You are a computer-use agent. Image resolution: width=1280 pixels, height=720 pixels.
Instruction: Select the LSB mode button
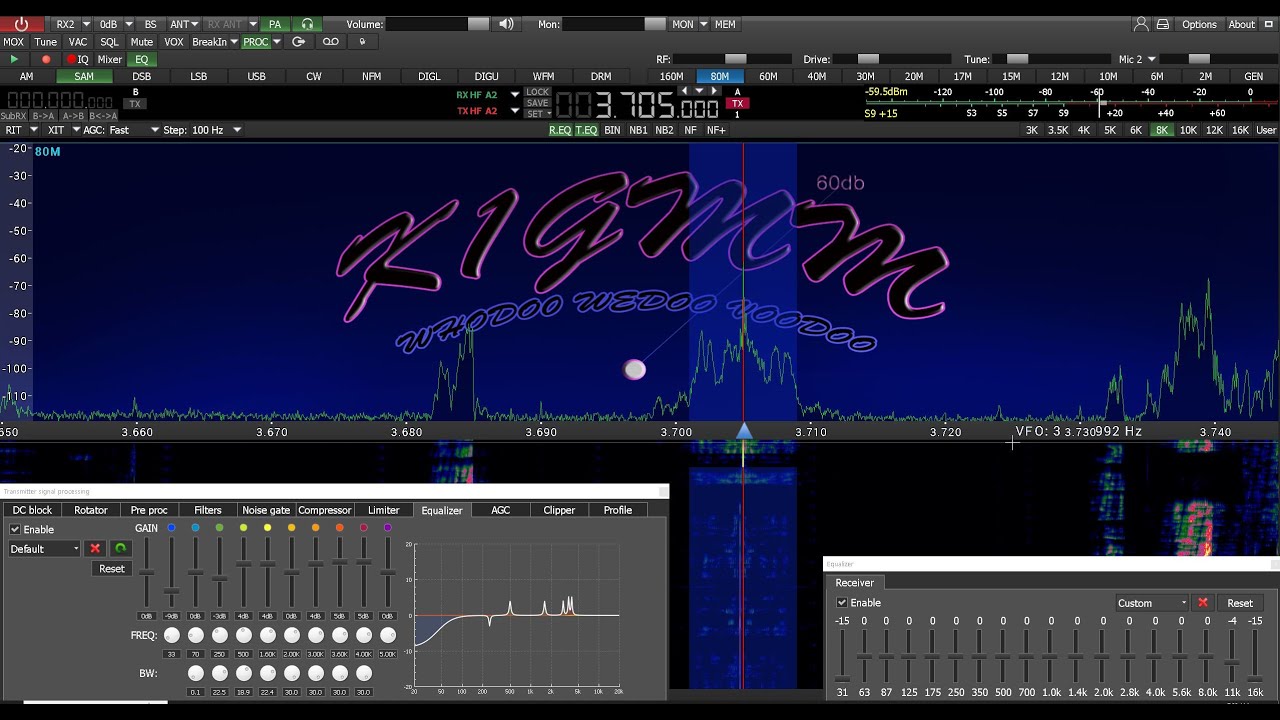click(x=199, y=76)
